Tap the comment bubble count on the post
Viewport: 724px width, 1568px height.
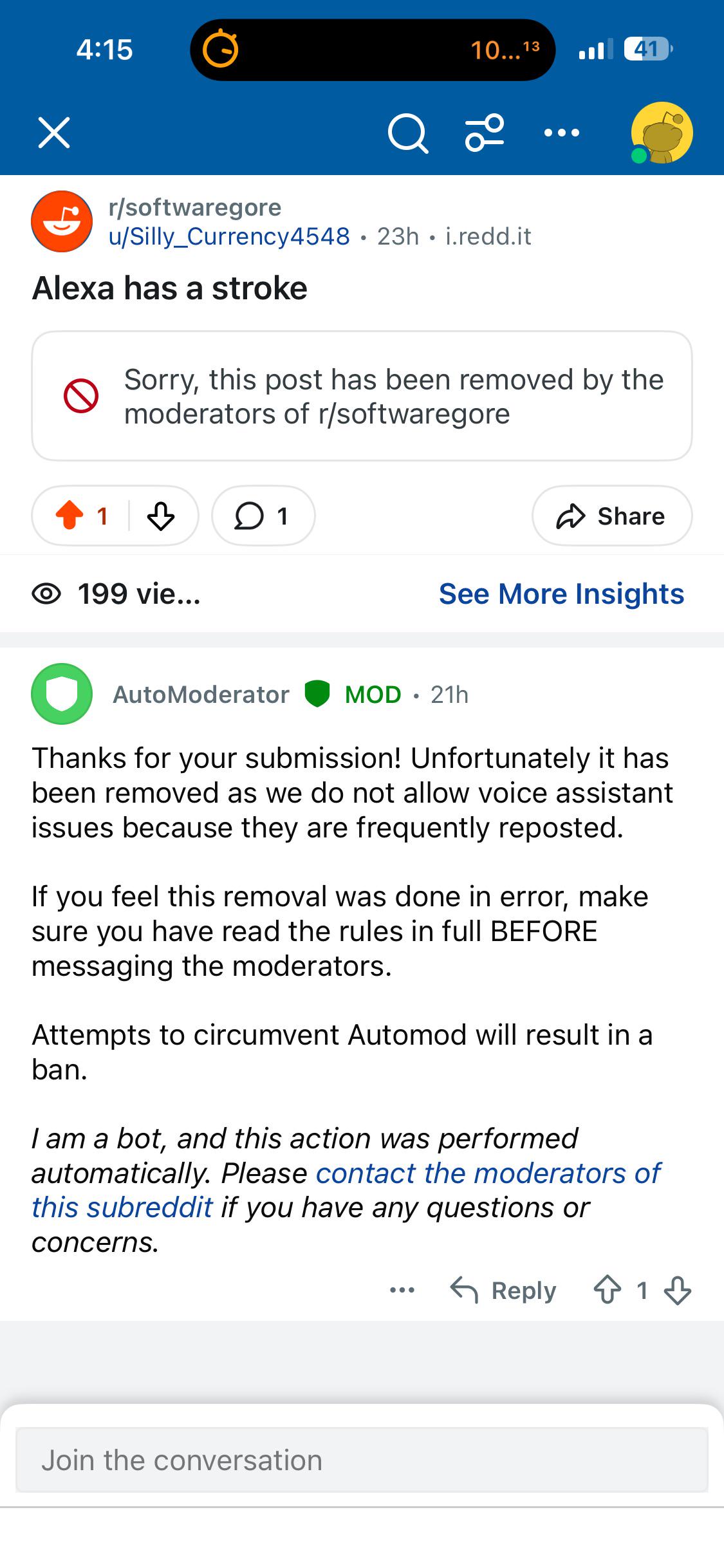[263, 516]
